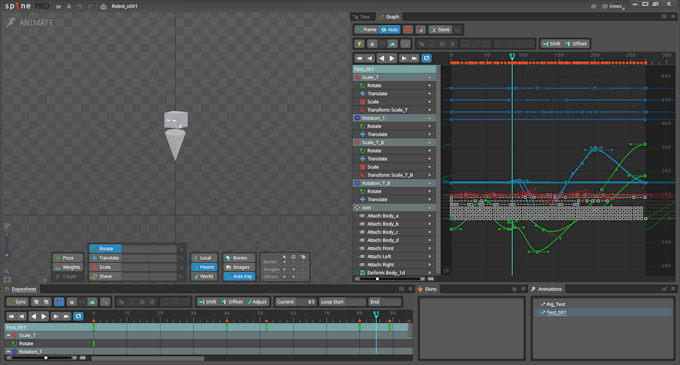This screenshot has width=680, height=365.
Task: Select the Rotation_T_B bone row in Graph list
Action: 394,183
